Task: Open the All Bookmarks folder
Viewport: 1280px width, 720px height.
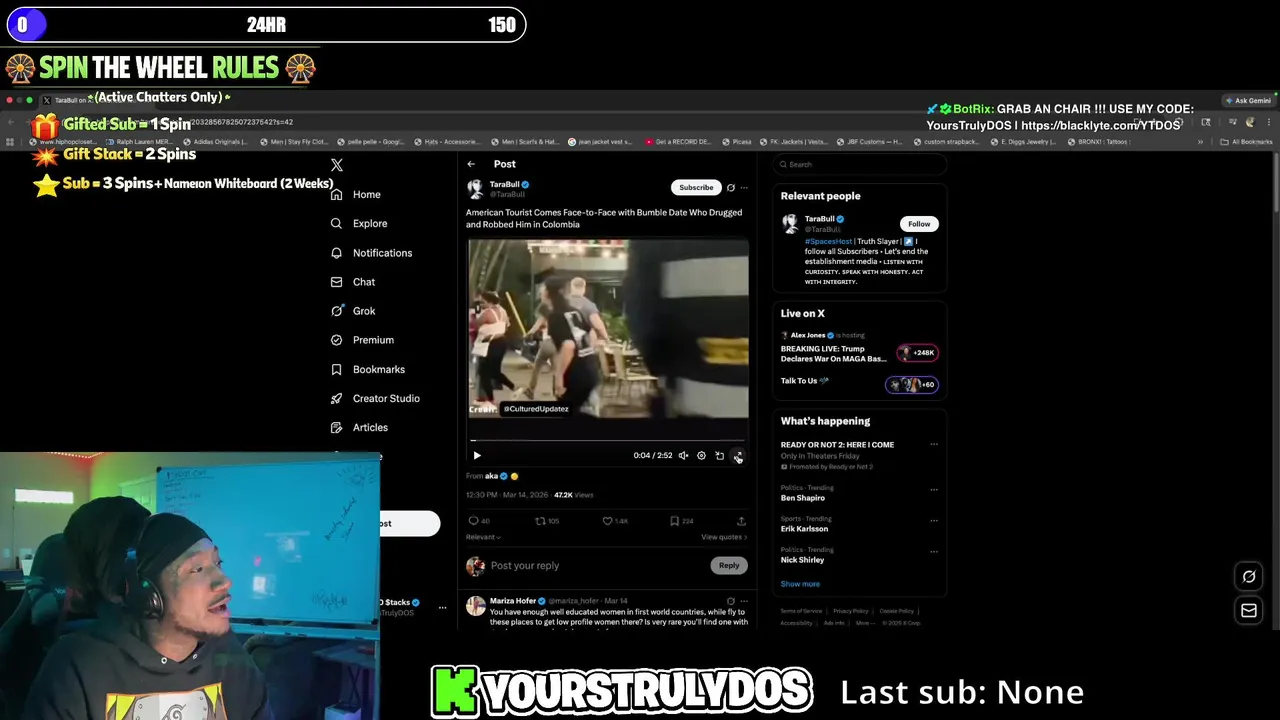Action: coord(1246,142)
